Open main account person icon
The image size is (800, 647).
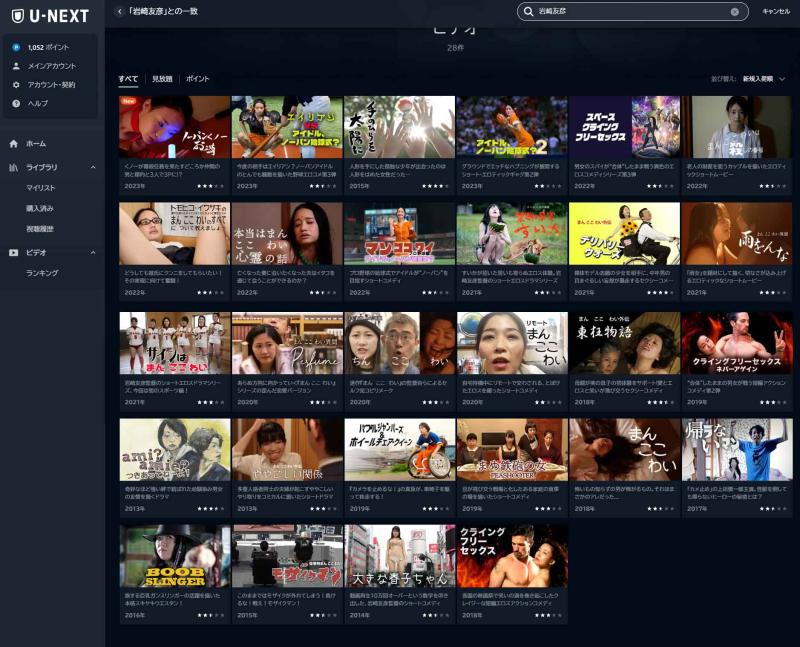coord(16,66)
